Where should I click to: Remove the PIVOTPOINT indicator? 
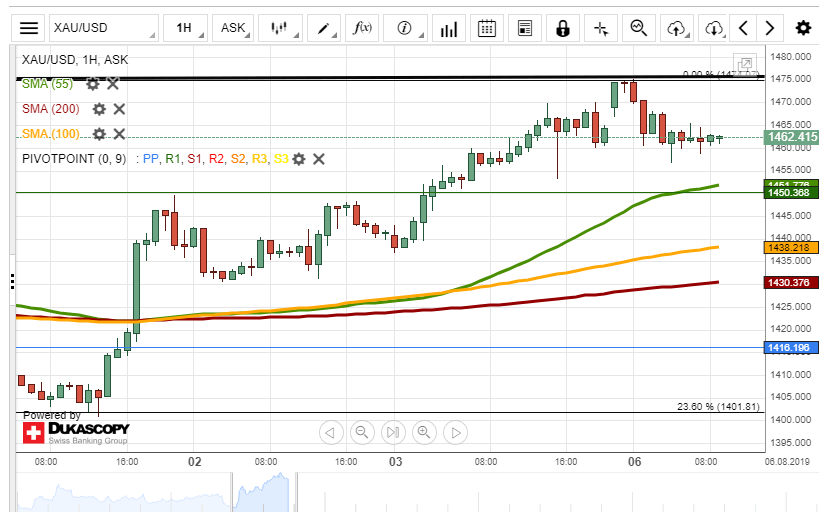pyautogui.click(x=319, y=159)
